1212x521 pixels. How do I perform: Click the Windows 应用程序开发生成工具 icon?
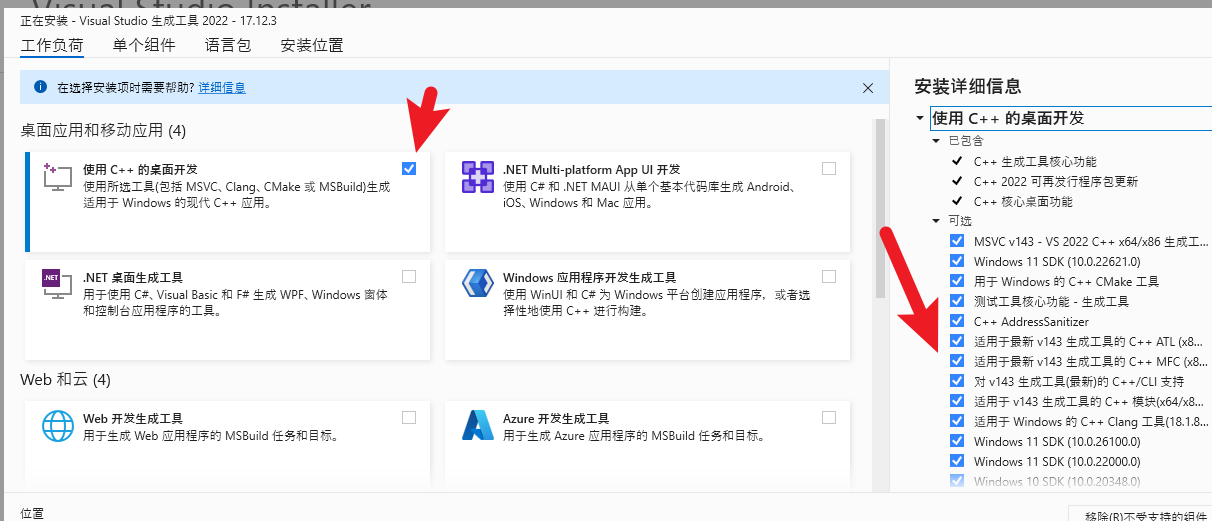tap(477, 284)
